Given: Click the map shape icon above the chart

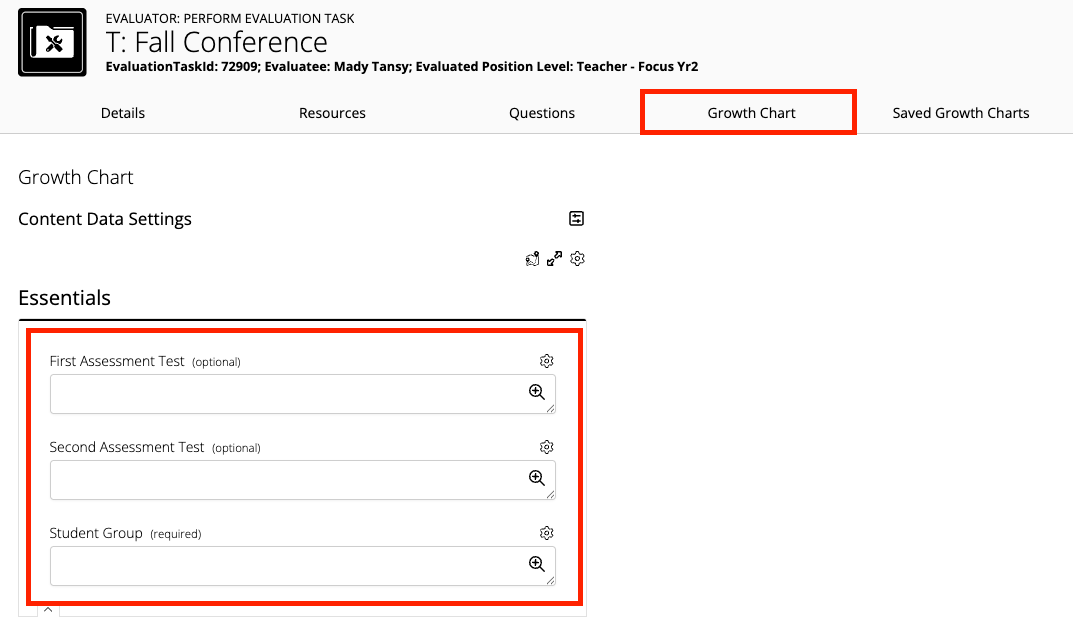Looking at the screenshot, I should click(532, 258).
